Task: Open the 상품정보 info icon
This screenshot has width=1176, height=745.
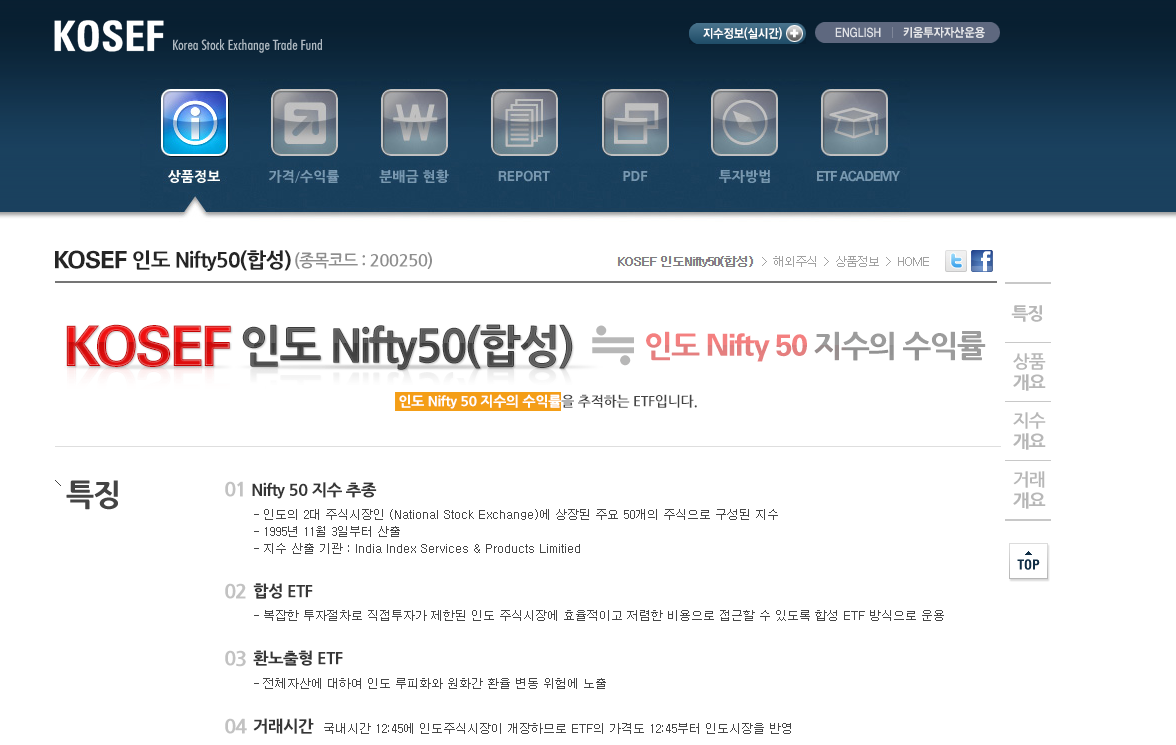Action: (x=194, y=122)
